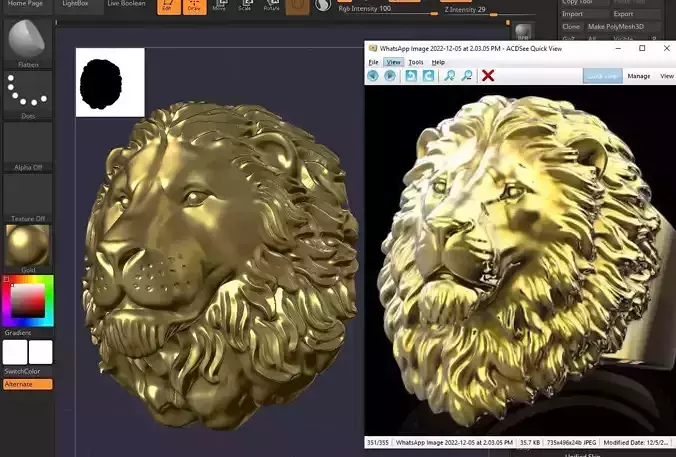Image resolution: width=676 pixels, height=457 pixels.
Task: Close the ACDSee Quick View window
Action: [666, 48]
